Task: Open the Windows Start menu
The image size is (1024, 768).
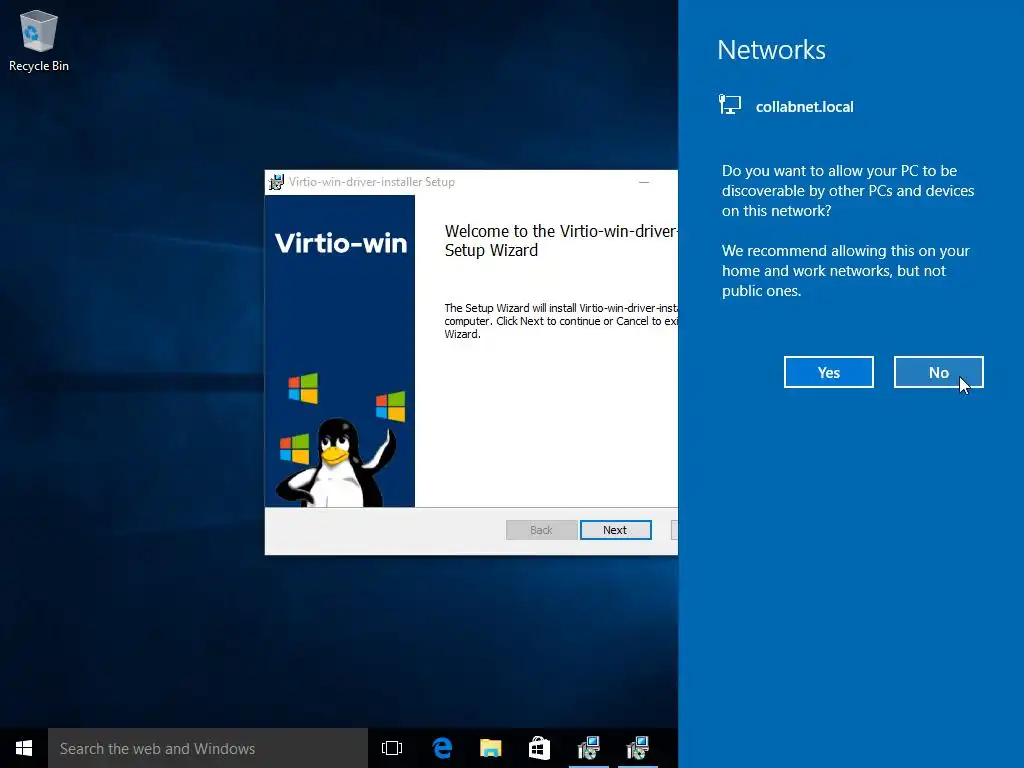Action: pos(24,748)
